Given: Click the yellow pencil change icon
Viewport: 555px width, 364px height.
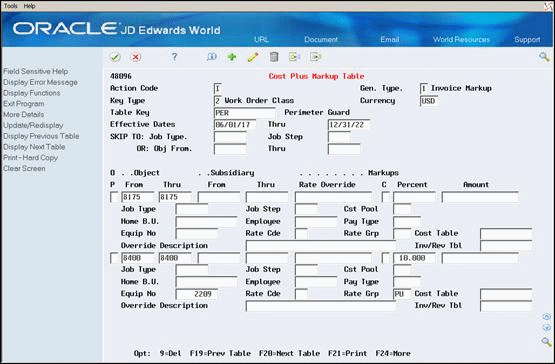Looking at the screenshot, I should pos(253,57).
